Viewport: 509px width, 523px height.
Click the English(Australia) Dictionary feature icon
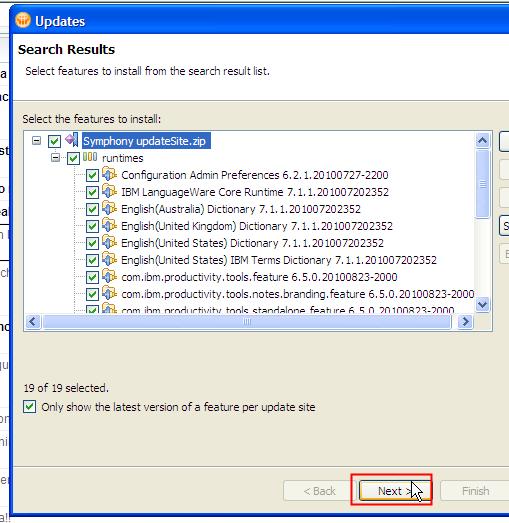[x=109, y=208]
